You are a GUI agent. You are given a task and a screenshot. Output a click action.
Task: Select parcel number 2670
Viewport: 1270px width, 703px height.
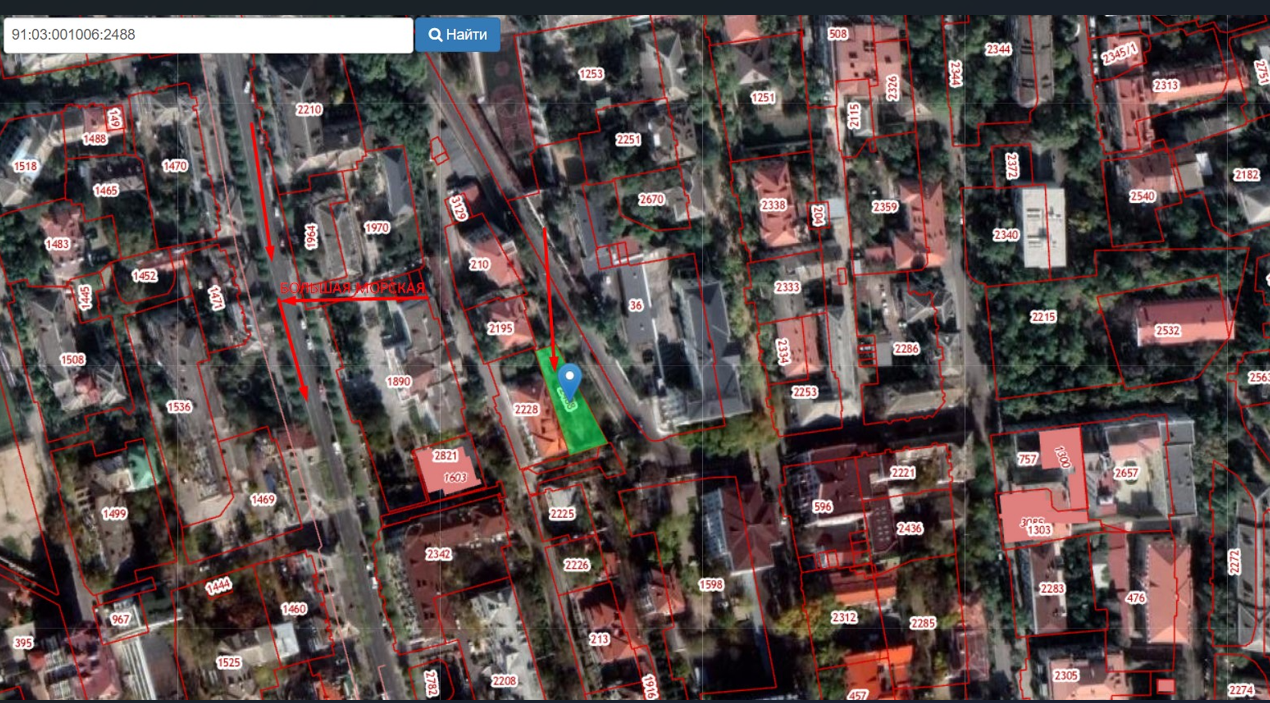(651, 199)
